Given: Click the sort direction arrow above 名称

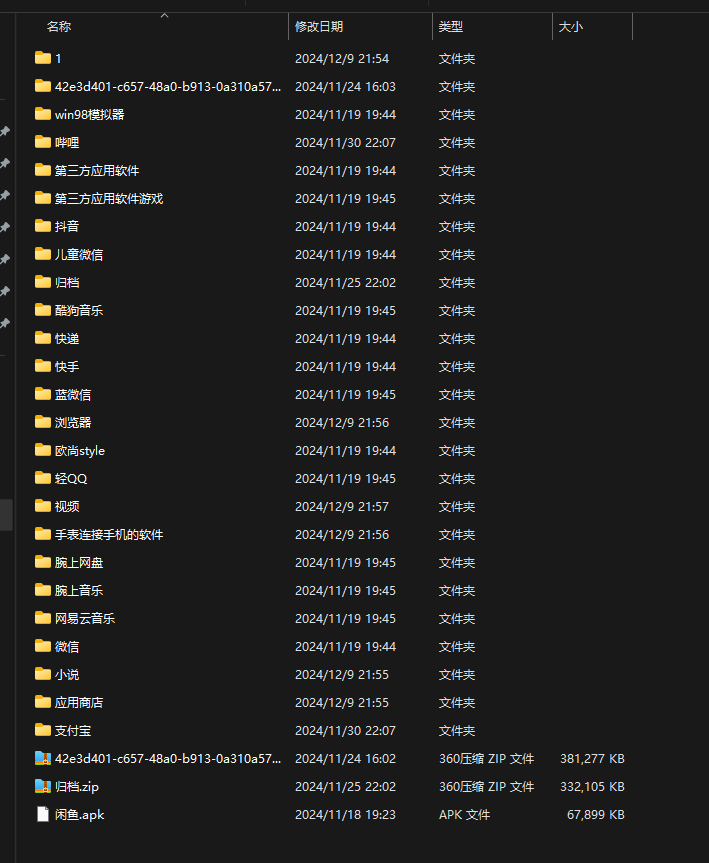Looking at the screenshot, I should 164,15.
